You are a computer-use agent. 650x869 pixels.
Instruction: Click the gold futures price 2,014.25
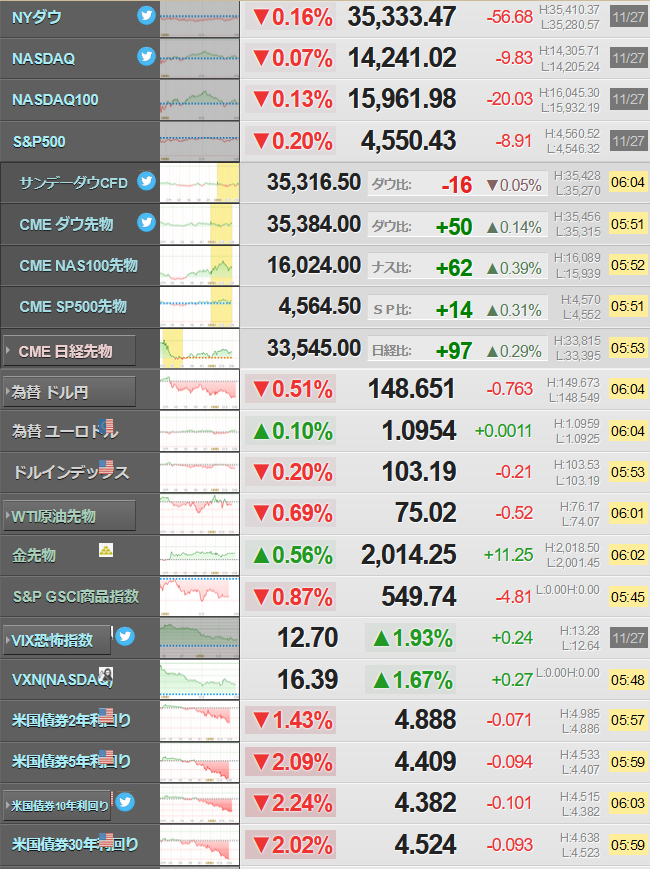(408, 554)
